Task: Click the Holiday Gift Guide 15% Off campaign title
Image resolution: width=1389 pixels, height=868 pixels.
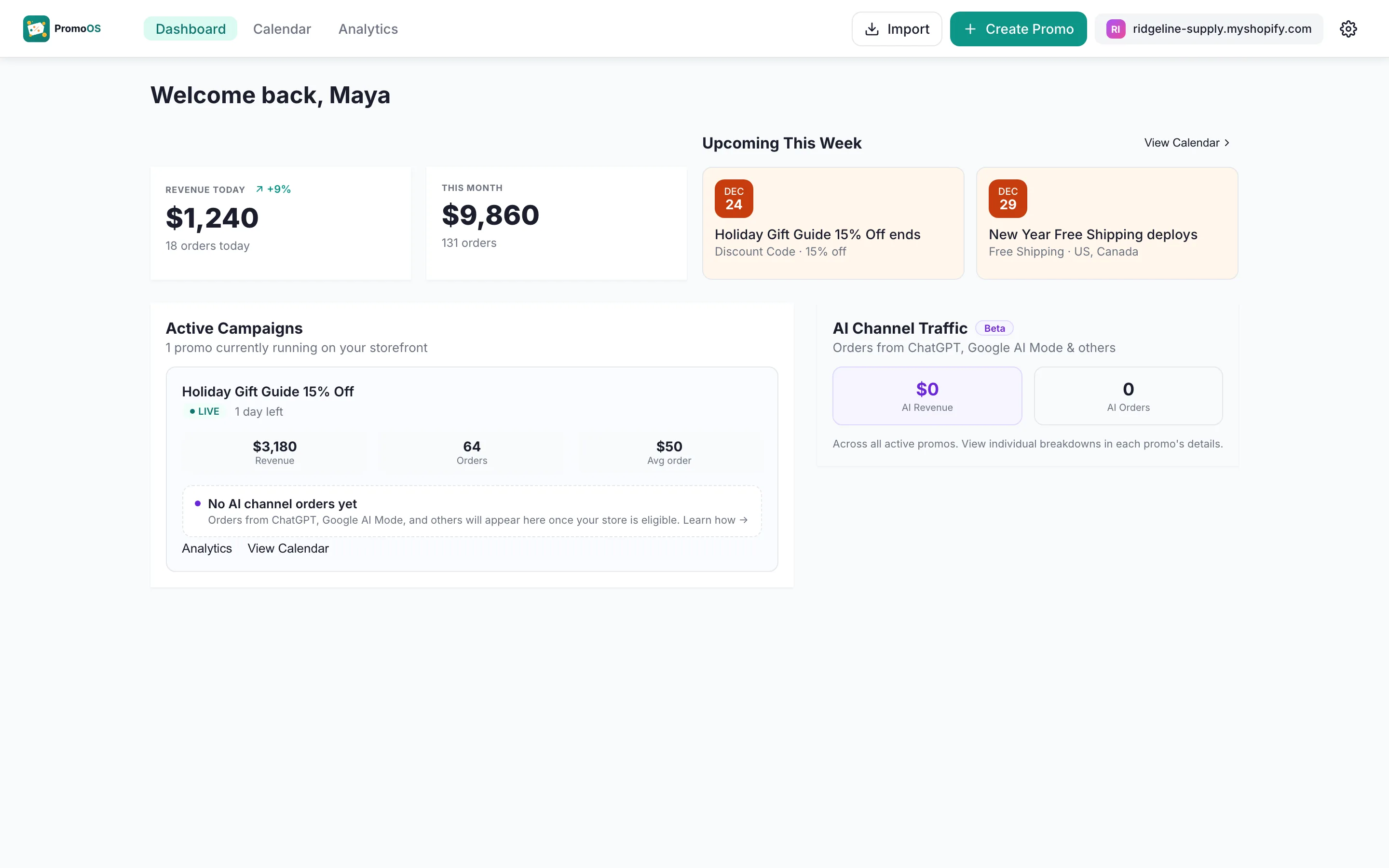Action: click(268, 392)
